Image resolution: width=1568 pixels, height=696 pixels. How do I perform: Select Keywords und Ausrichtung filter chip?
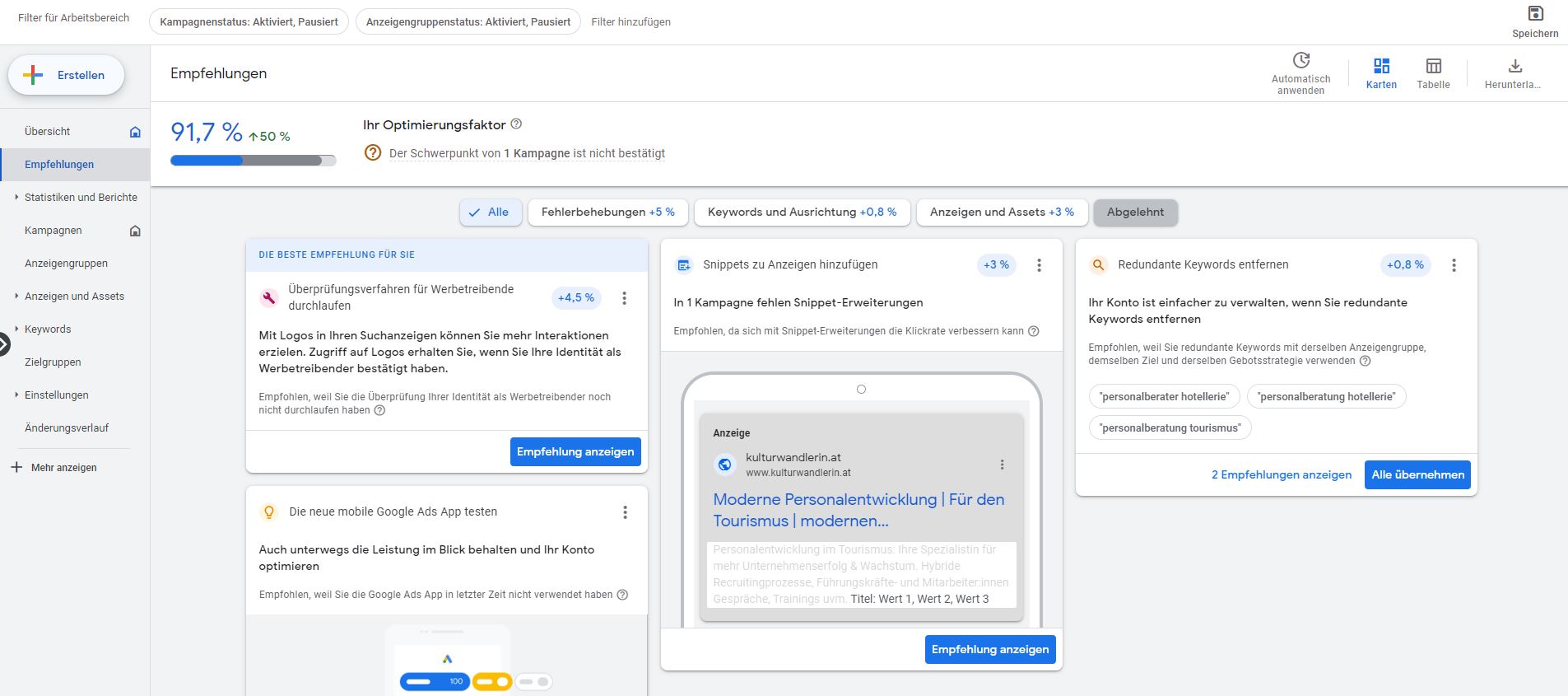click(x=802, y=212)
